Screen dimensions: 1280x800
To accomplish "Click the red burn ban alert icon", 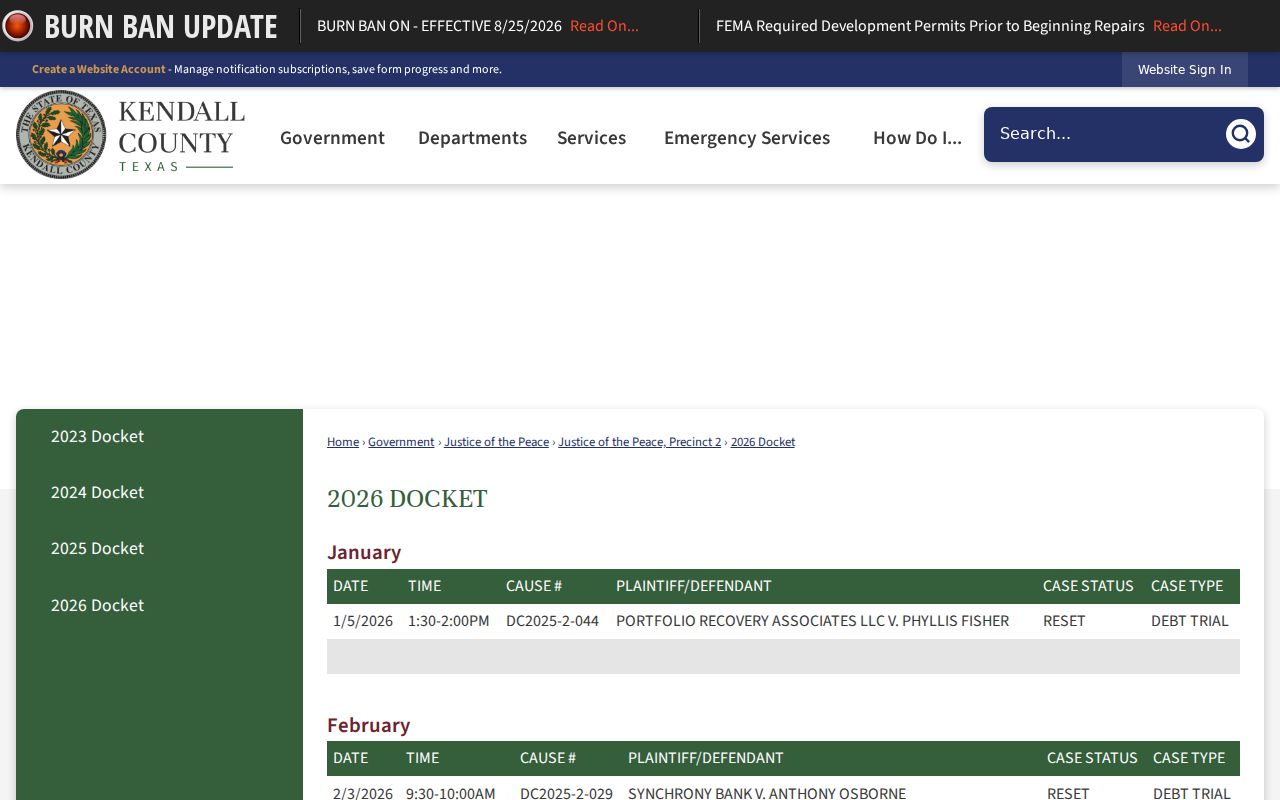I will tap(17, 26).
